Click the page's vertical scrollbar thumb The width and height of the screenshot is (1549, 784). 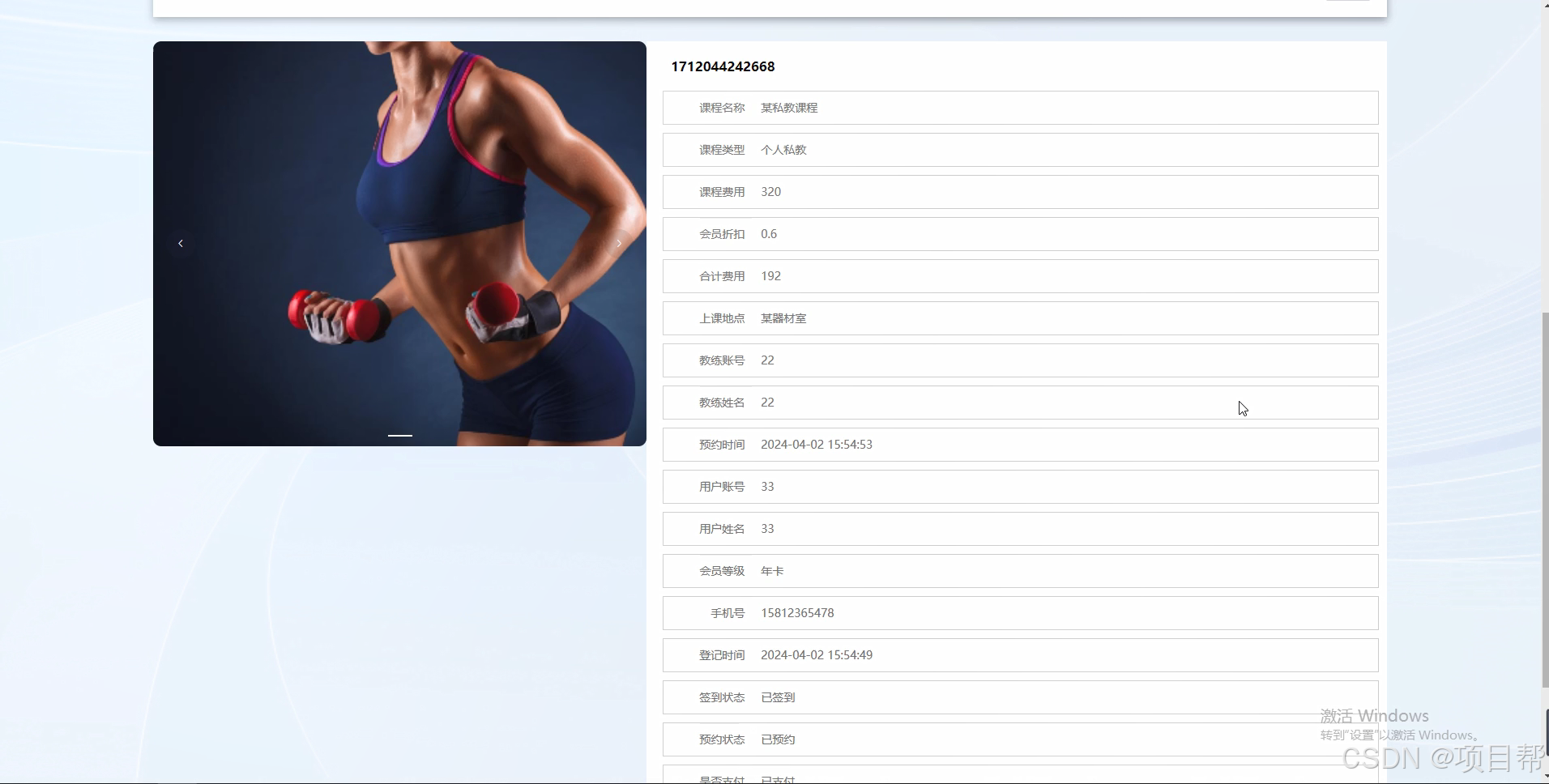tap(1544, 499)
